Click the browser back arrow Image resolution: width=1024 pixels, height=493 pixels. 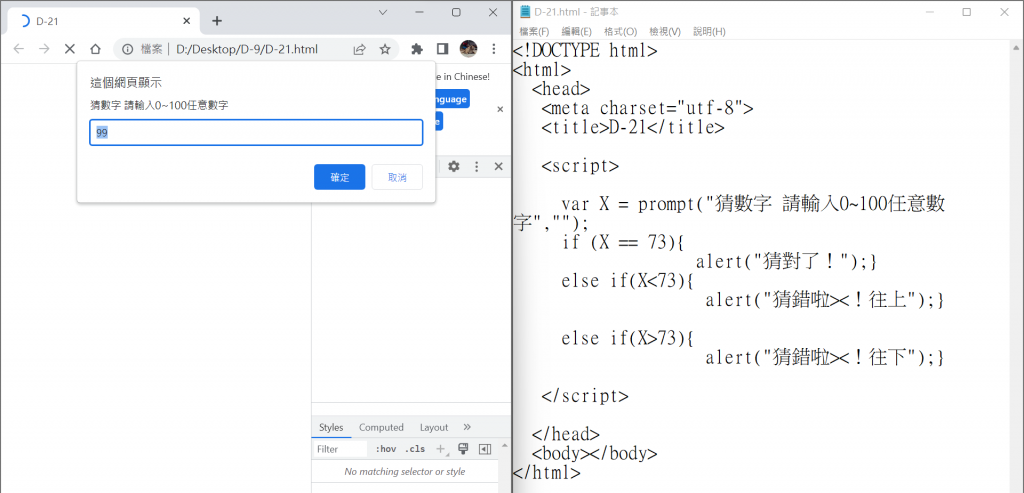pyautogui.click(x=19, y=49)
